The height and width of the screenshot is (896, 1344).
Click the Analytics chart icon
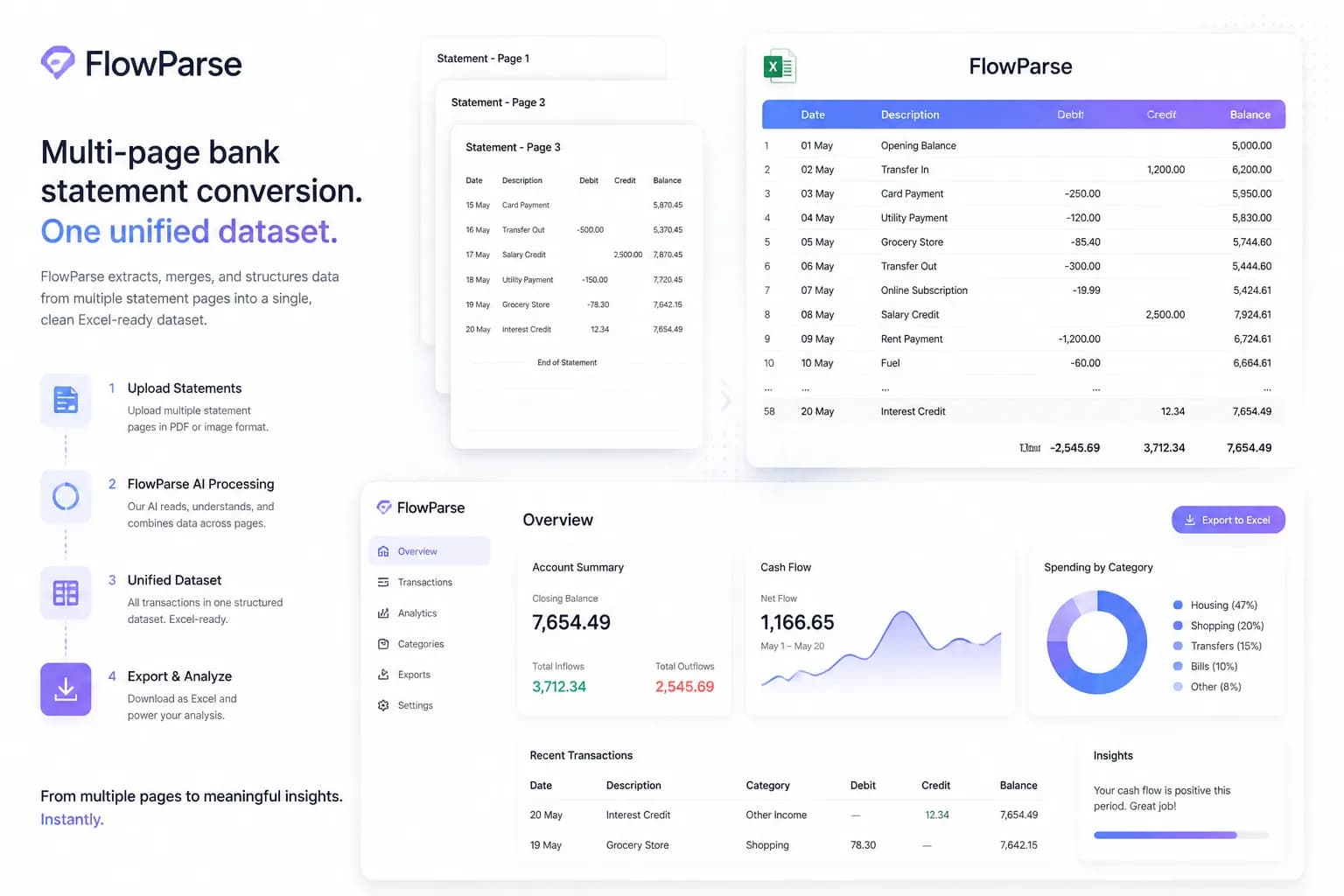383,613
